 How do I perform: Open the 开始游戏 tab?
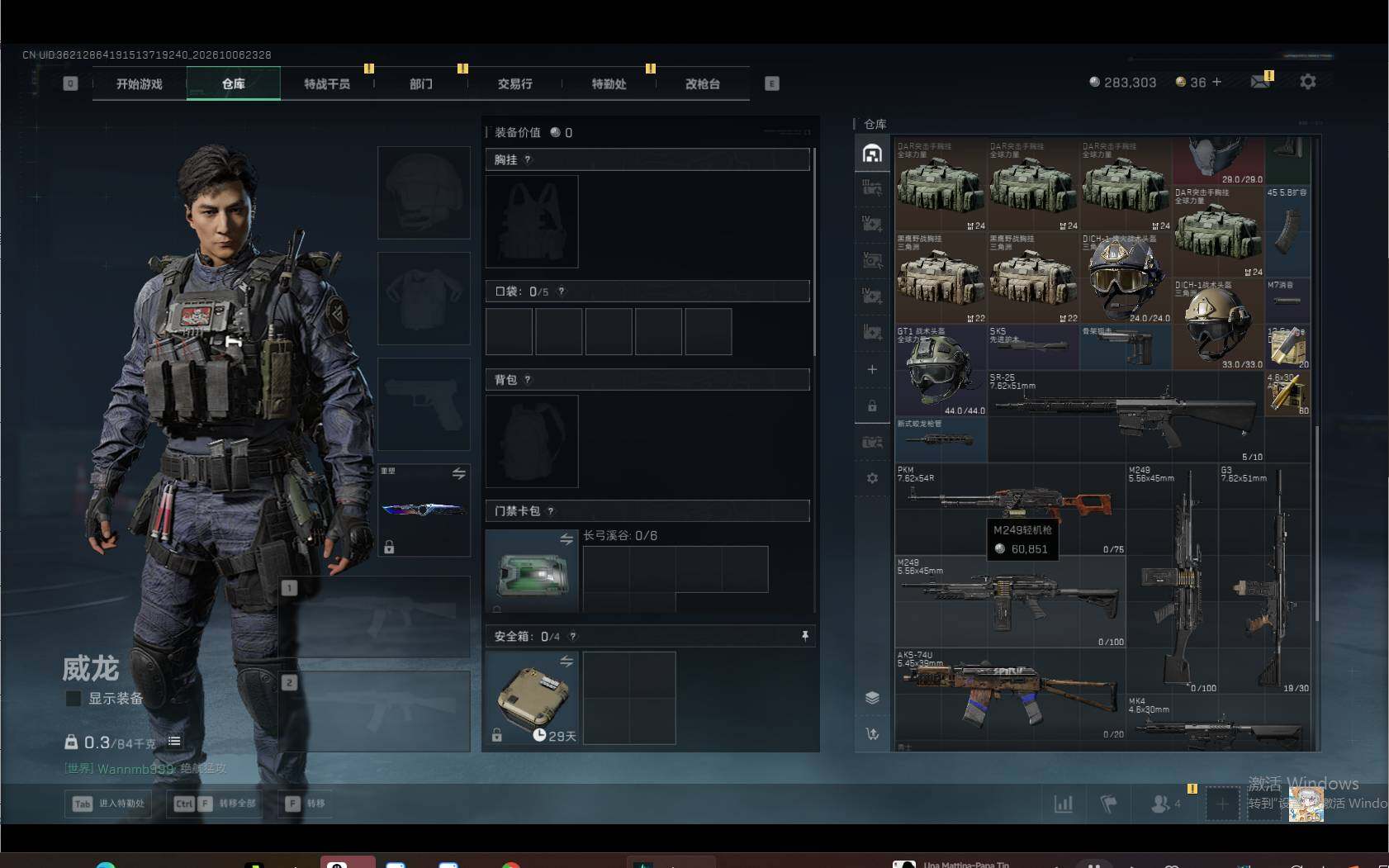[x=140, y=84]
